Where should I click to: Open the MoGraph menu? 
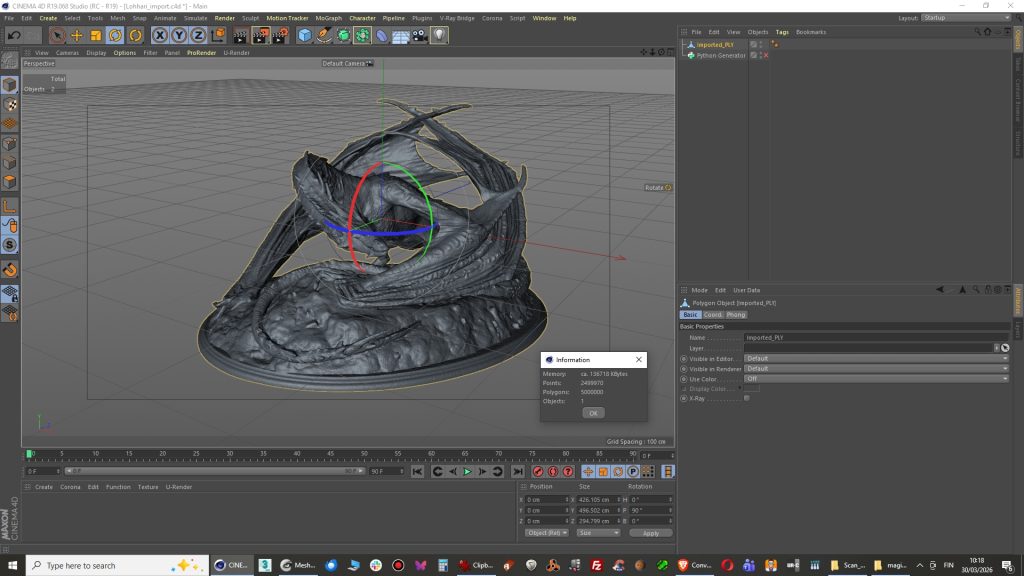[327, 18]
